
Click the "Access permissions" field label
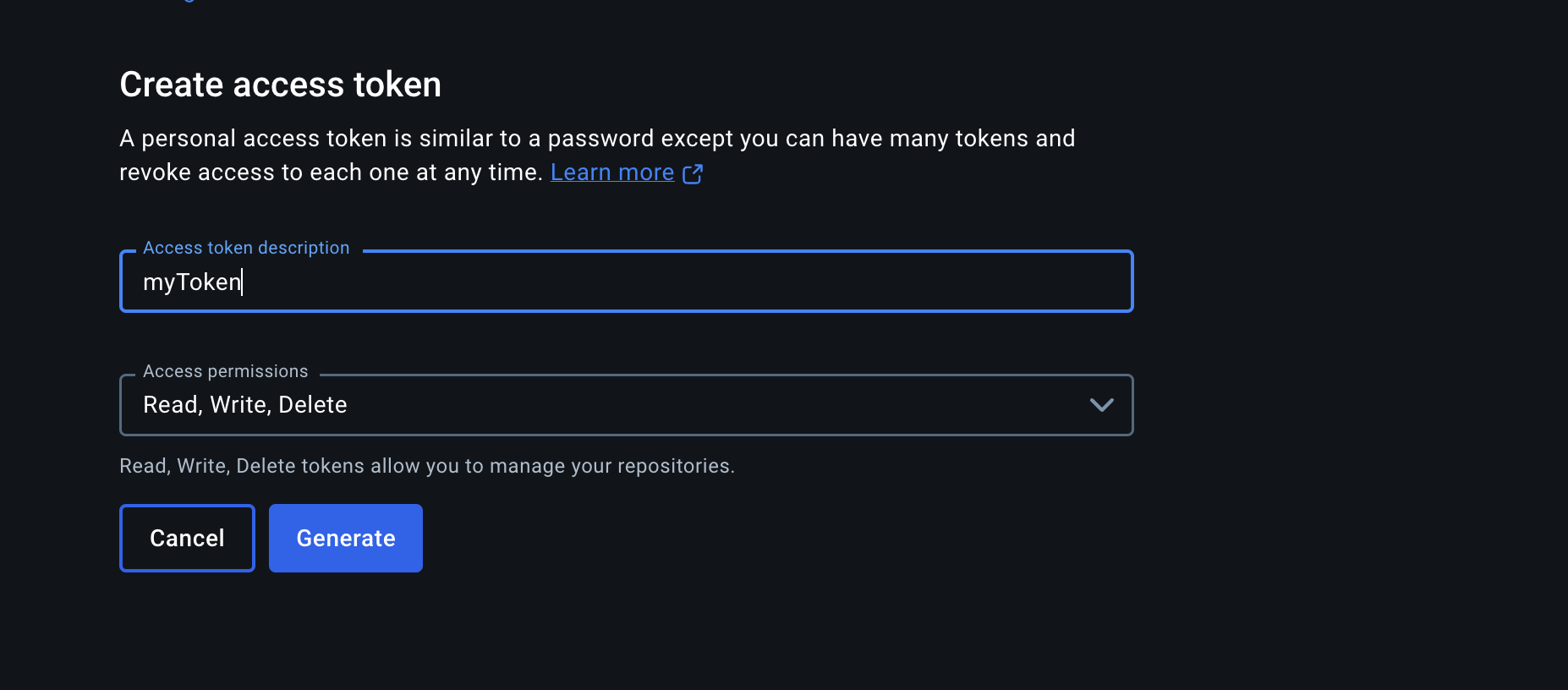226,371
